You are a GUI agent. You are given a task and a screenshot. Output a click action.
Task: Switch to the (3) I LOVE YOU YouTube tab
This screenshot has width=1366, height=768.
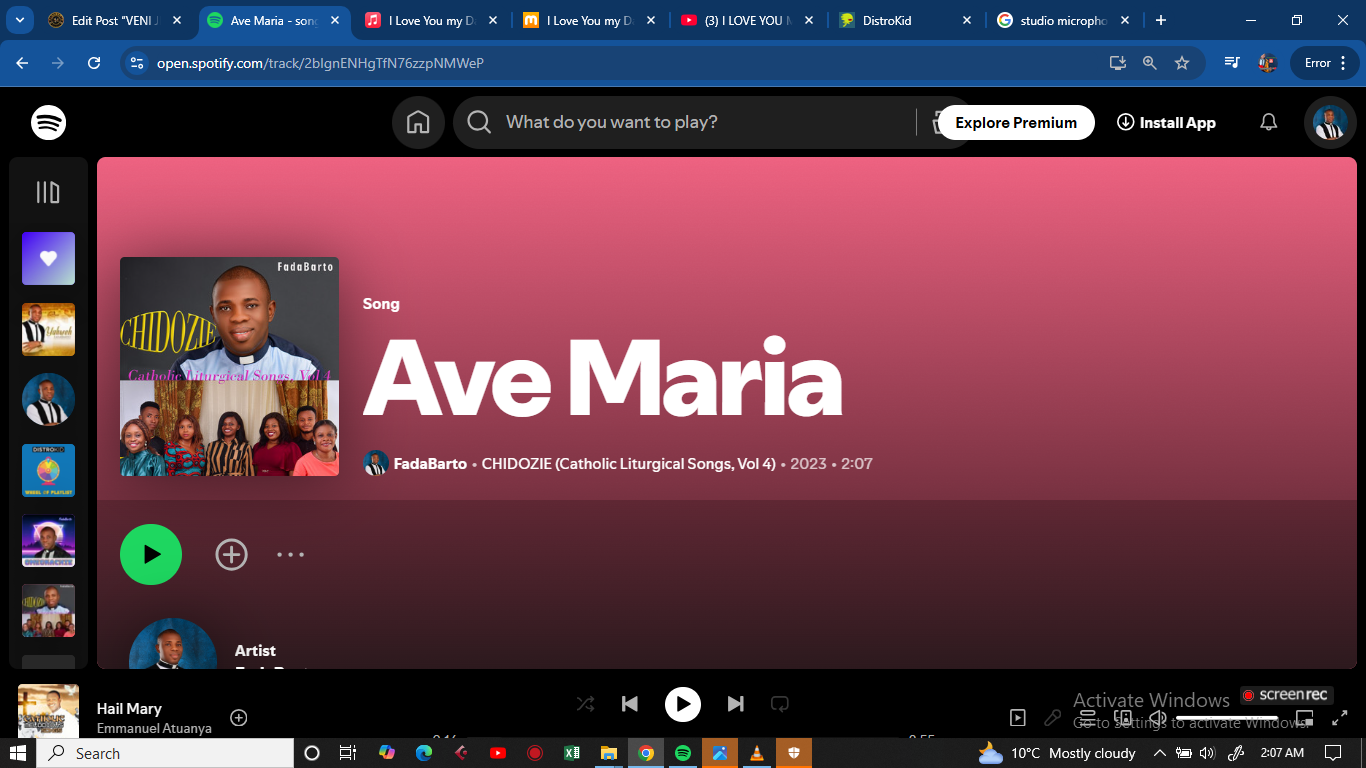point(746,20)
